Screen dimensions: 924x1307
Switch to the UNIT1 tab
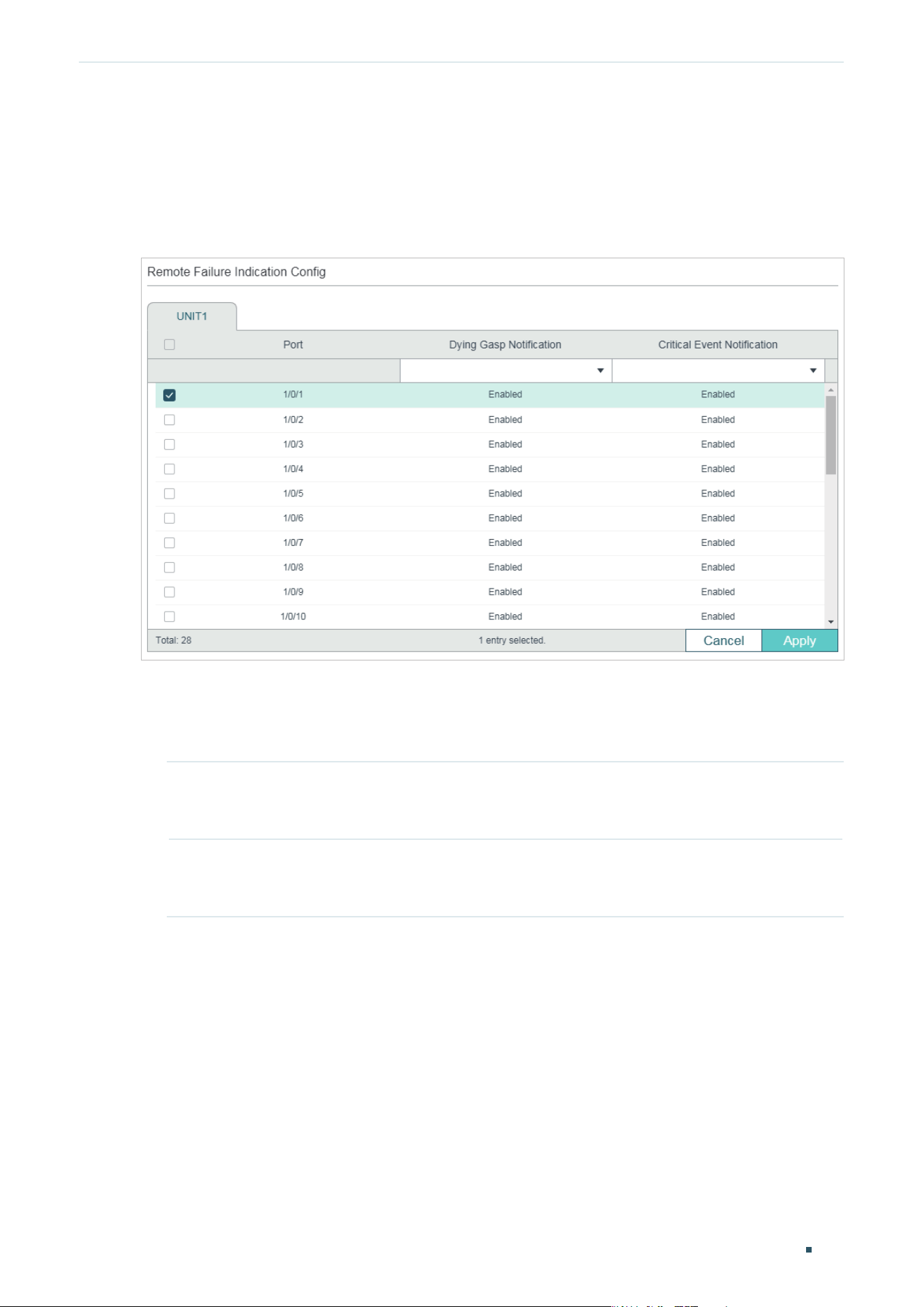click(x=192, y=316)
